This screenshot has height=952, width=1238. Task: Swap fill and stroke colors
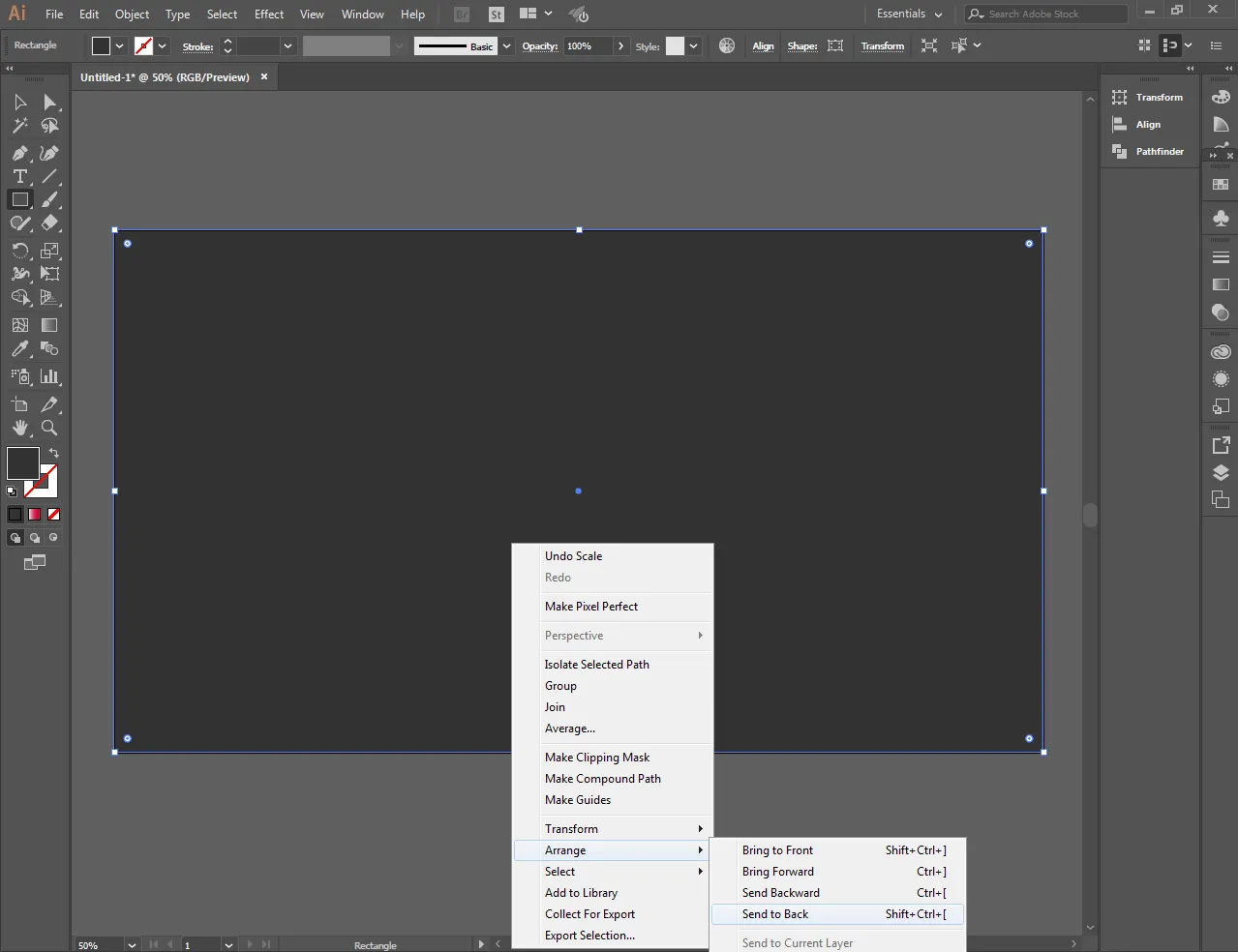tap(54, 453)
